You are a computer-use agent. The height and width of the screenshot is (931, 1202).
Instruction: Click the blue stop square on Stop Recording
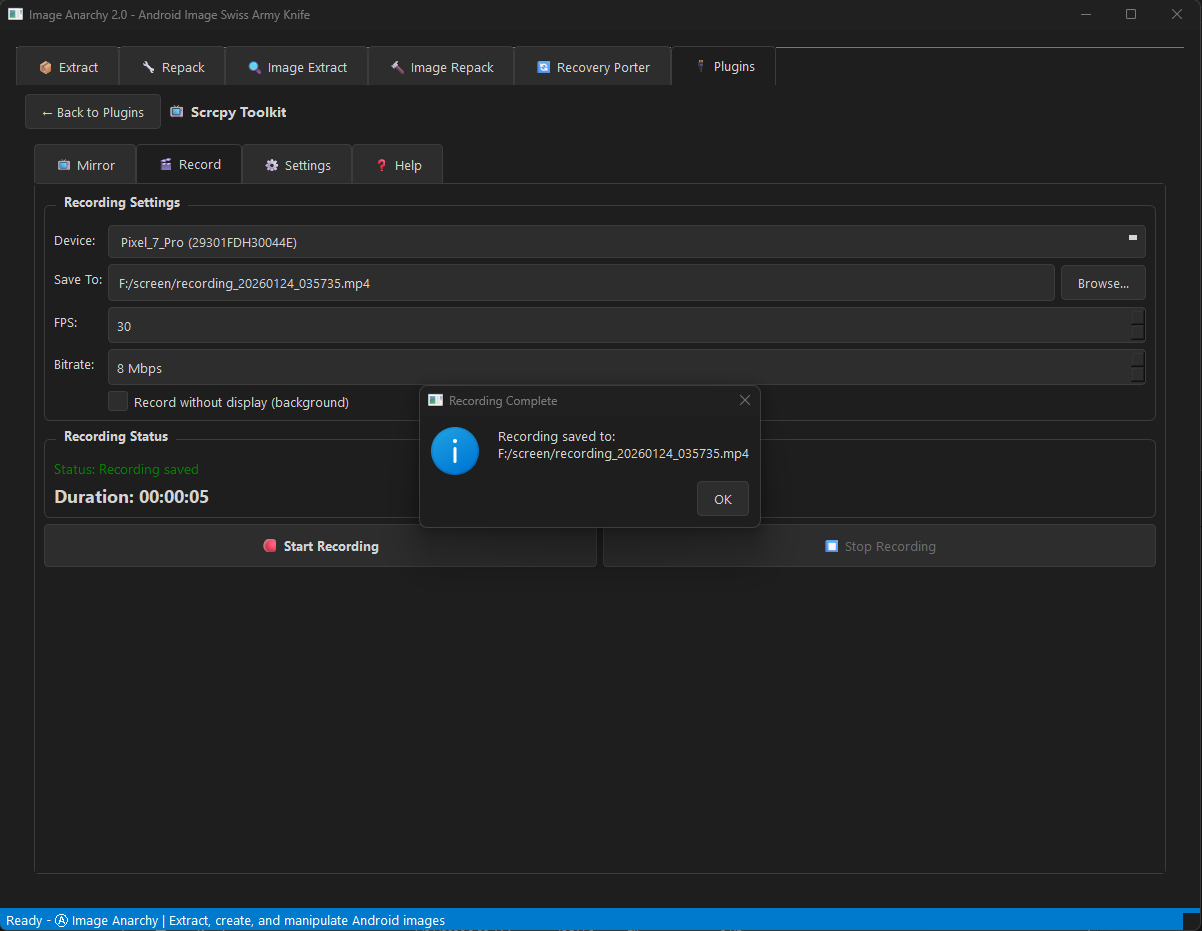click(x=831, y=546)
